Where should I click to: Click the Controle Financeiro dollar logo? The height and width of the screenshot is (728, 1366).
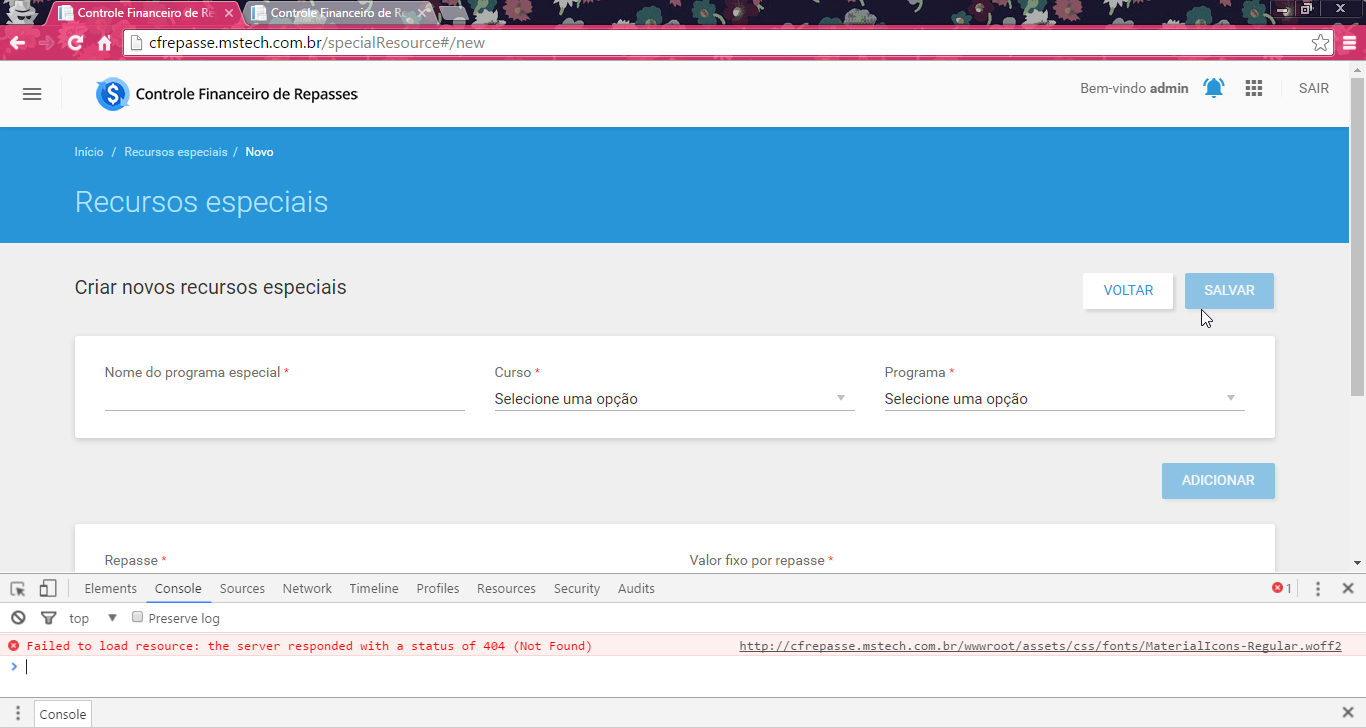click(x=113, y=94)
